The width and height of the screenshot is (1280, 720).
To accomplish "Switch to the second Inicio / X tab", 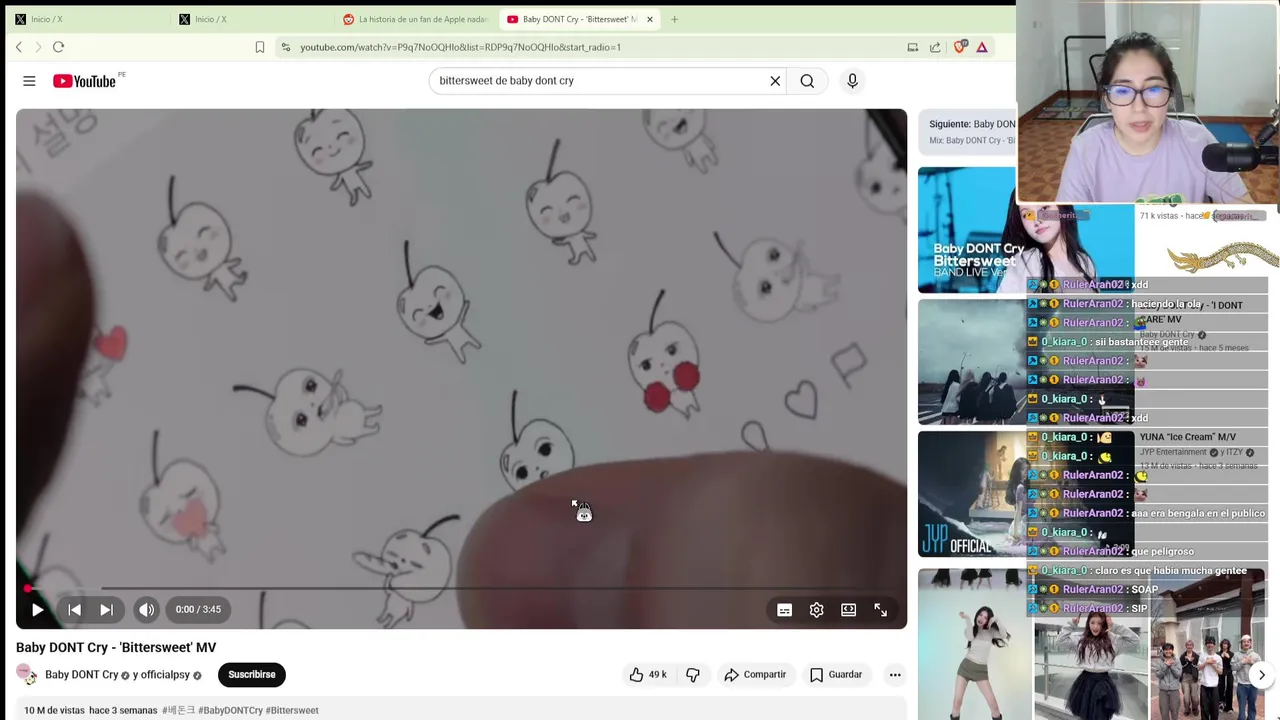I will (248, 19).
